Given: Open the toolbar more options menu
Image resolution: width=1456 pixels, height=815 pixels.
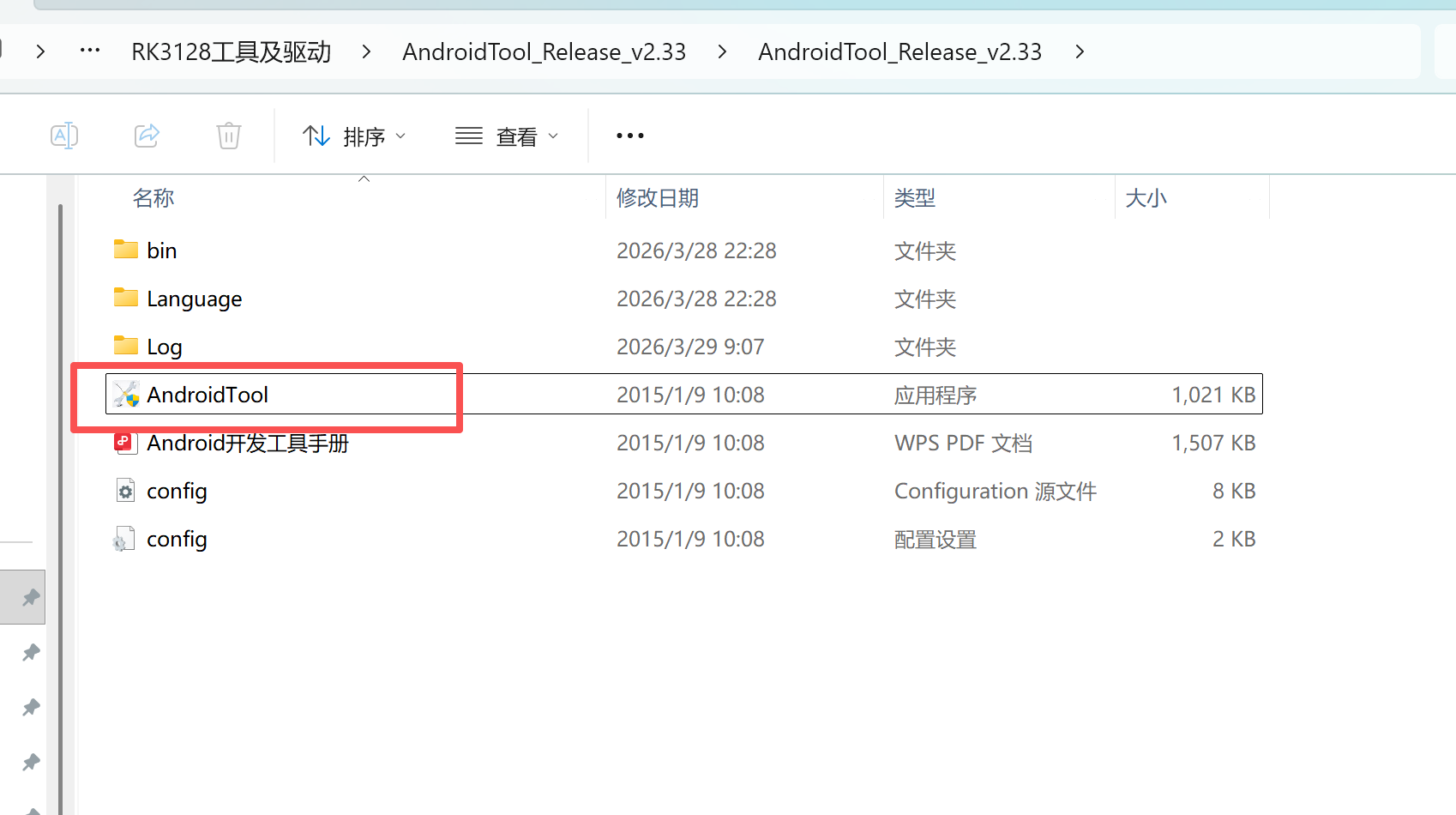Looking at the screenshot, I should (629, 136).
